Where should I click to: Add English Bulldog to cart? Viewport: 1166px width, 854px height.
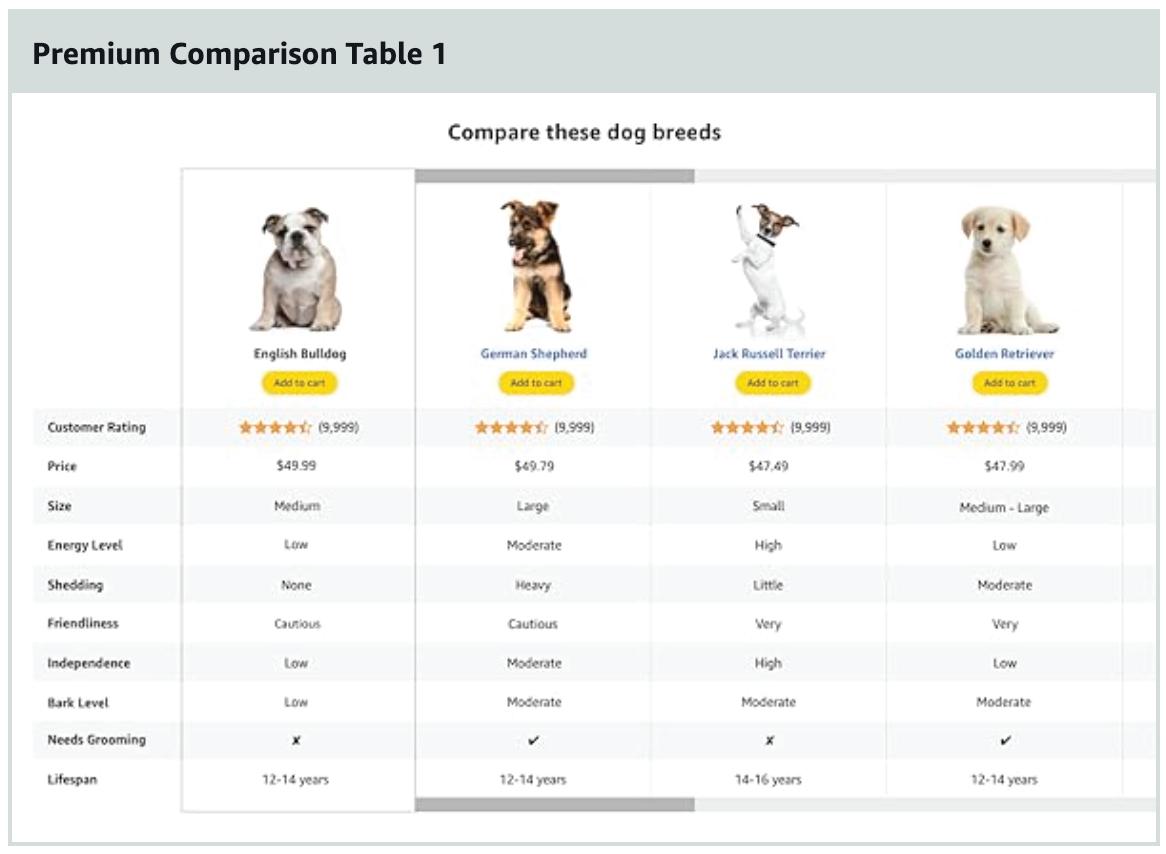[299, 383]
